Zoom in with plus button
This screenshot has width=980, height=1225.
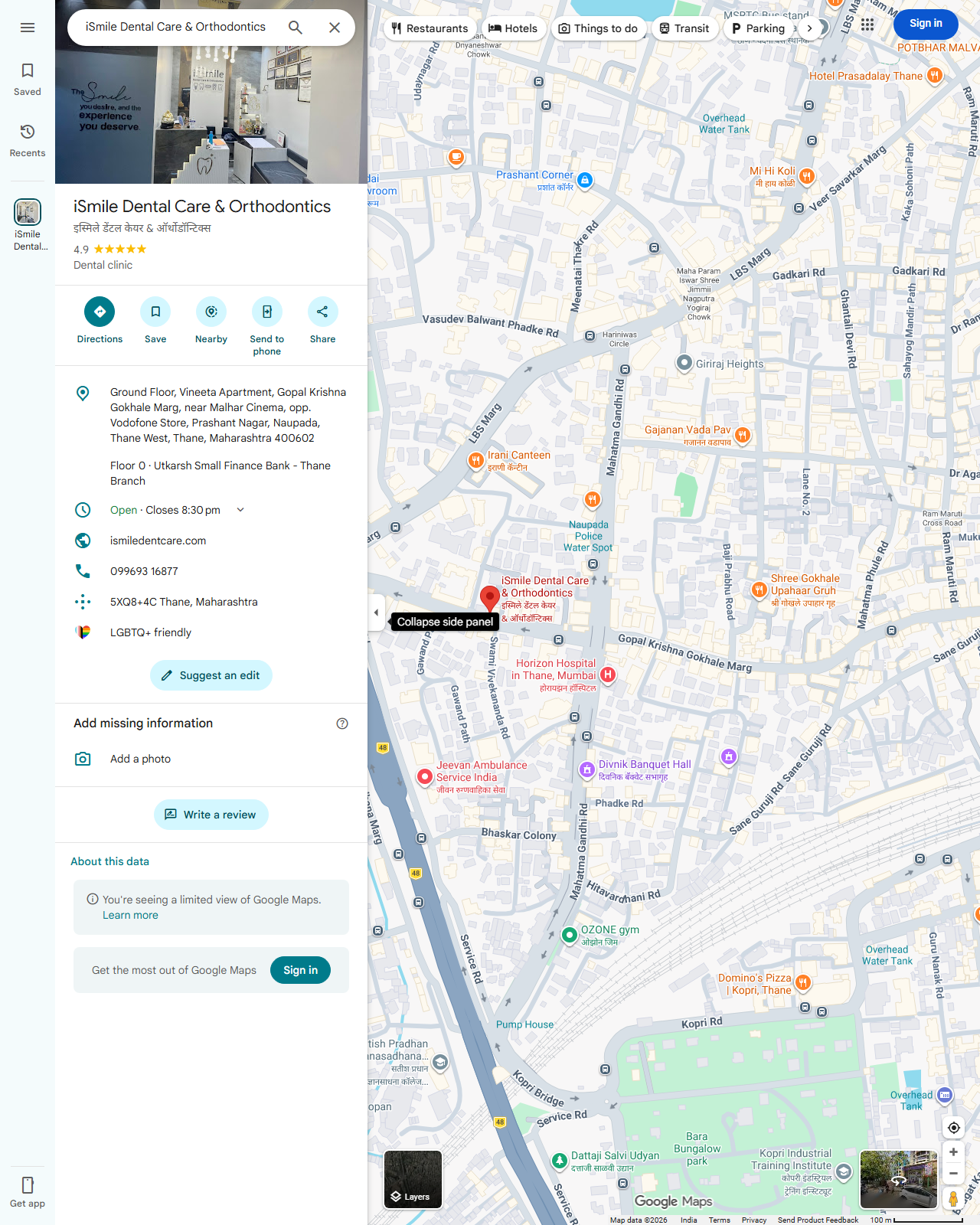coord(954,1152)
